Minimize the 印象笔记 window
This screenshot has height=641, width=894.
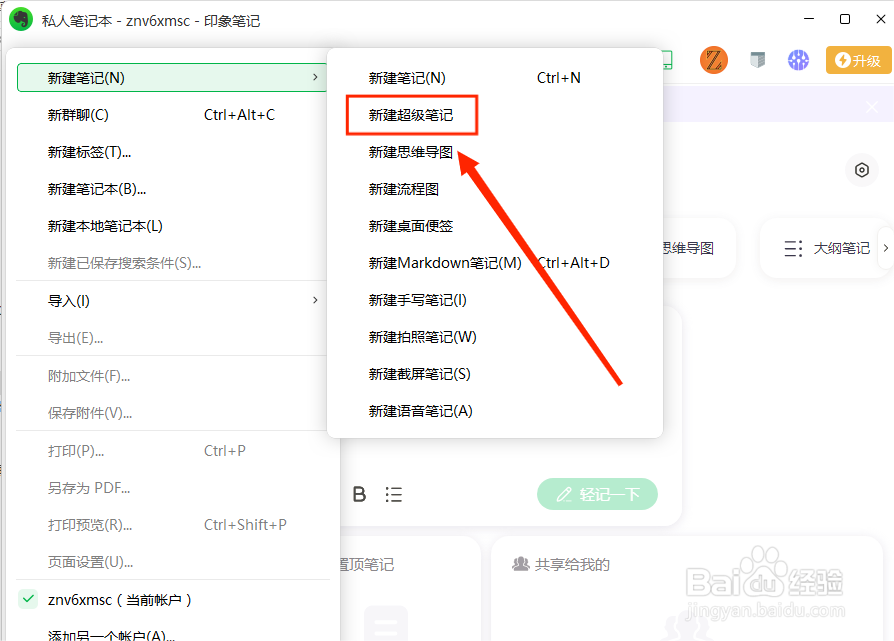click(808, 19)
